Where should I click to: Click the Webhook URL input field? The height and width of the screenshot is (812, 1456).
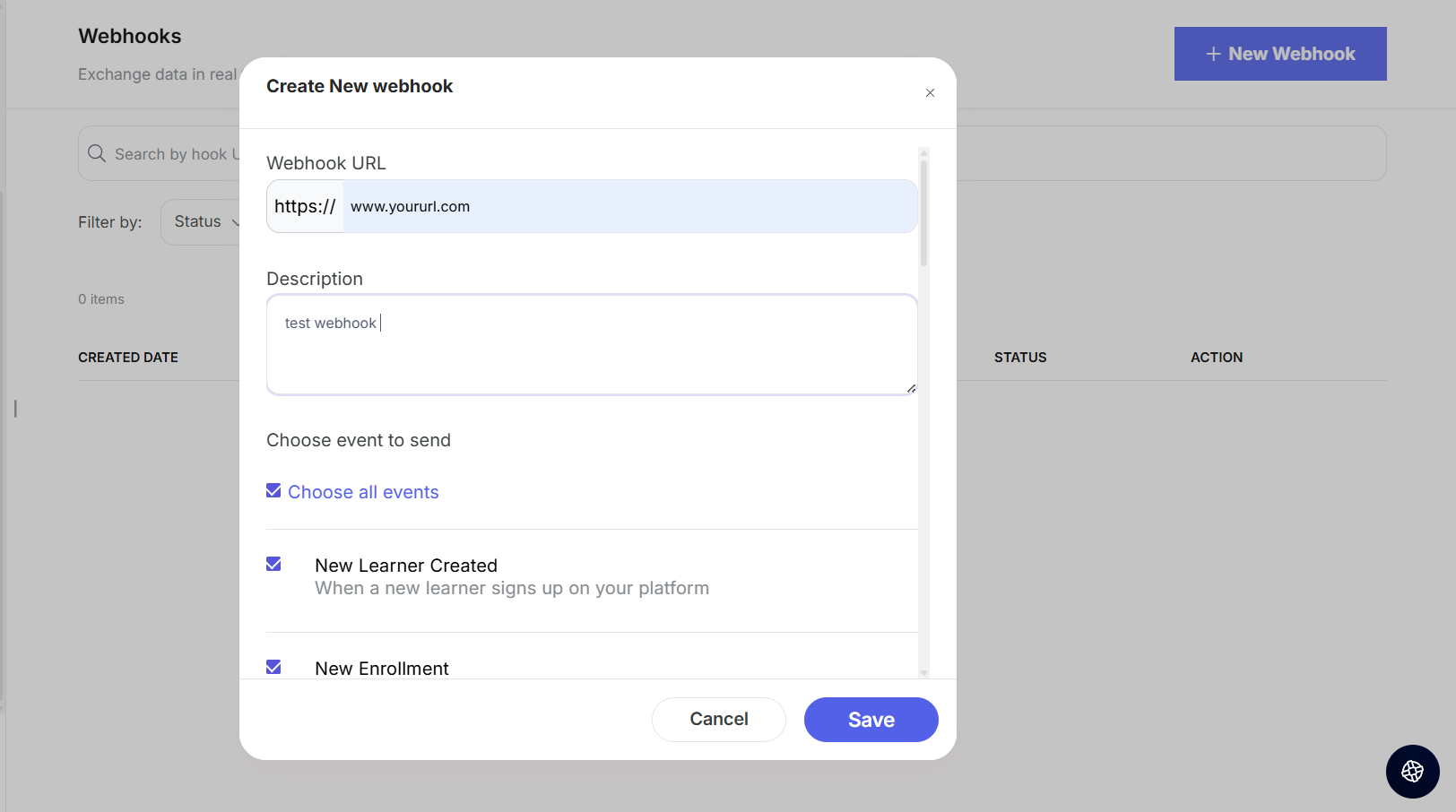[628, 207]
